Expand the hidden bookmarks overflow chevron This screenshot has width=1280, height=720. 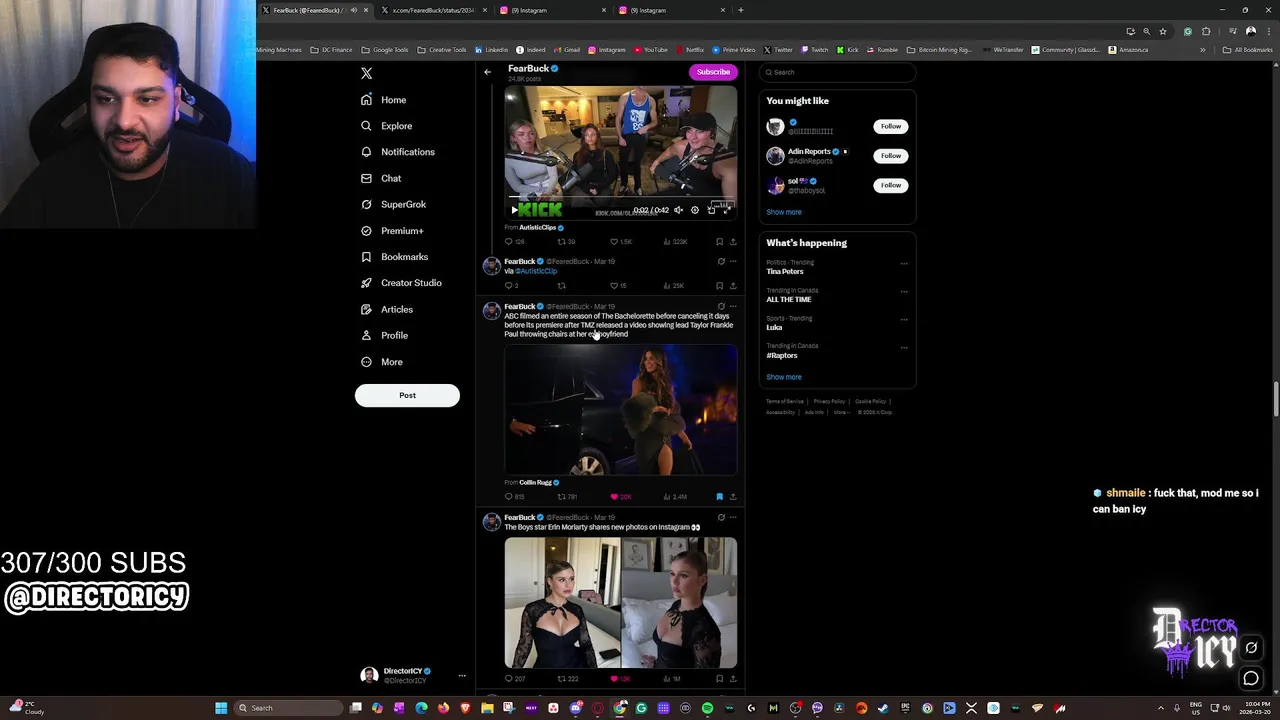1203,50
